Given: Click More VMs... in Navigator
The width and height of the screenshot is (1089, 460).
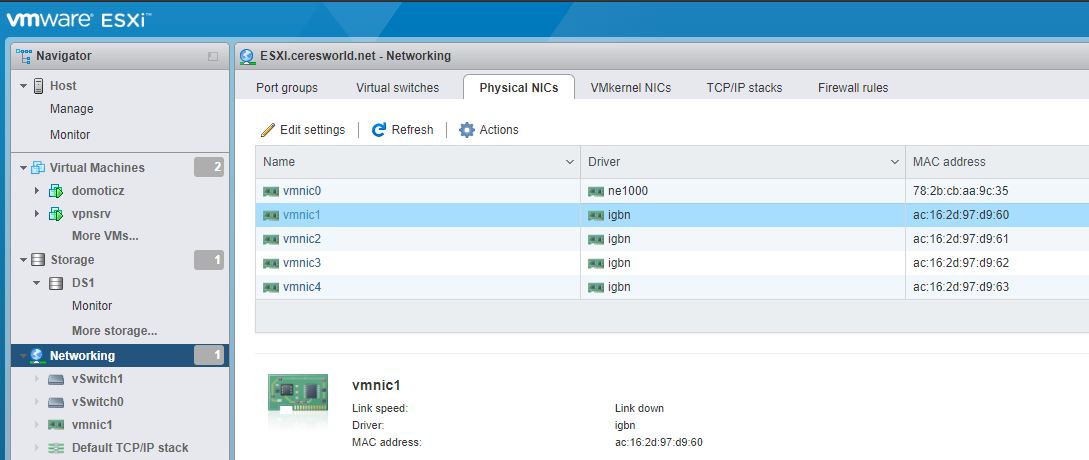Looking at the screenshot, I should [105, 236].
